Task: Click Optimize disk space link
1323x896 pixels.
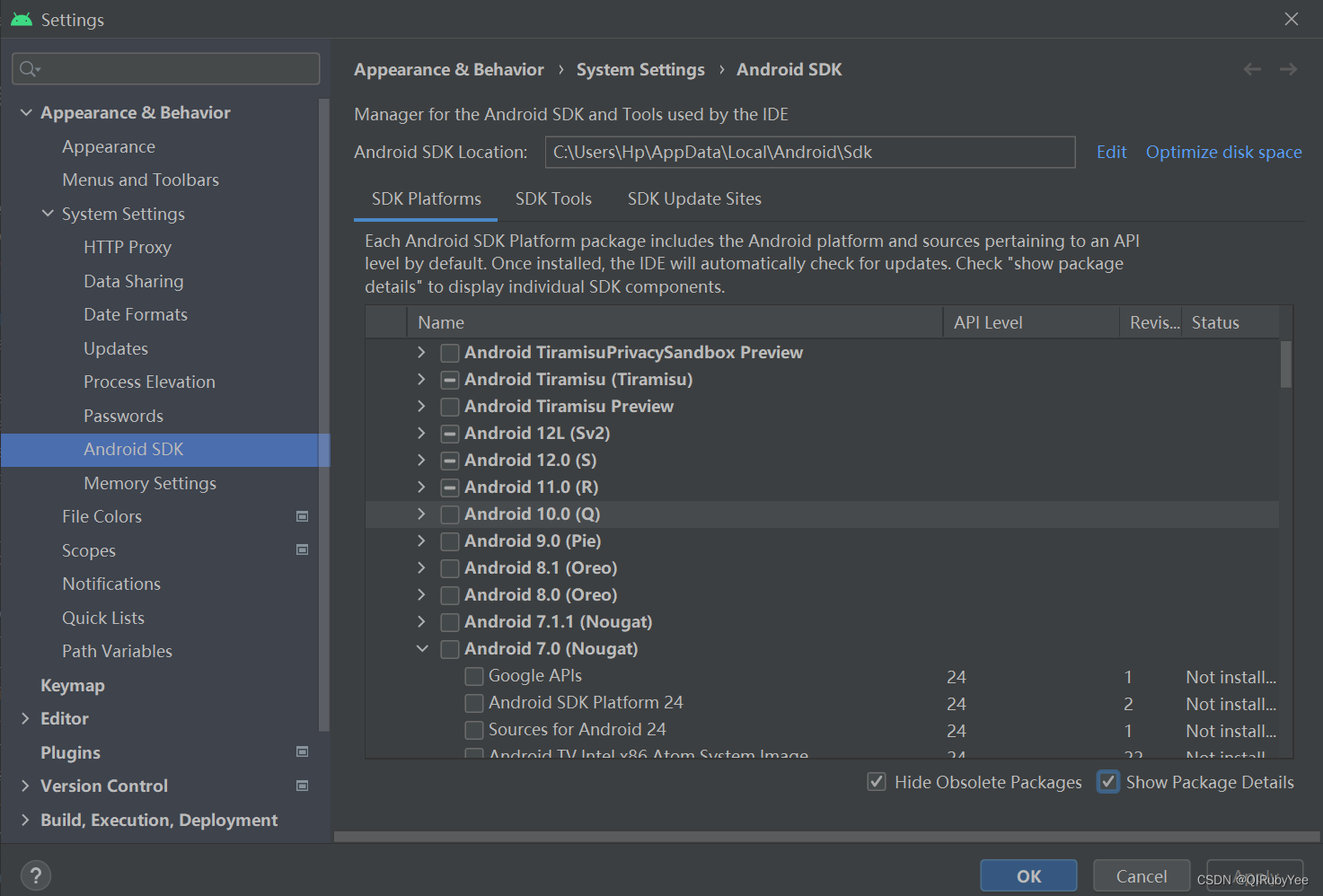Action: click(1223, 152)
